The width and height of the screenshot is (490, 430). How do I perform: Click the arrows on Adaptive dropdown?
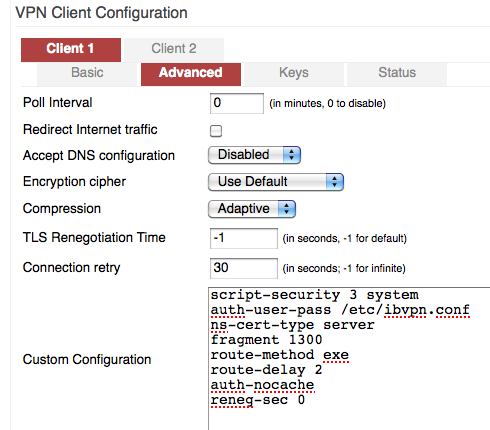pos(286,209)
